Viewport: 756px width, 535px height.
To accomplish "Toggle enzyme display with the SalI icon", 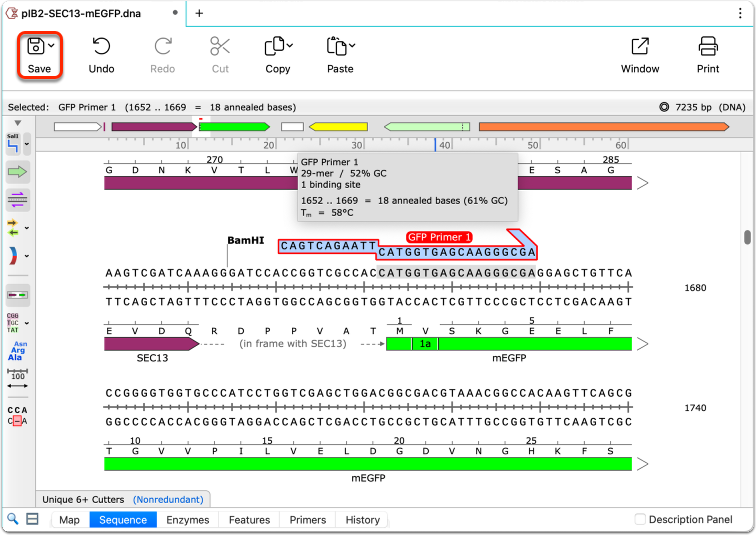I will click(13, 143).
